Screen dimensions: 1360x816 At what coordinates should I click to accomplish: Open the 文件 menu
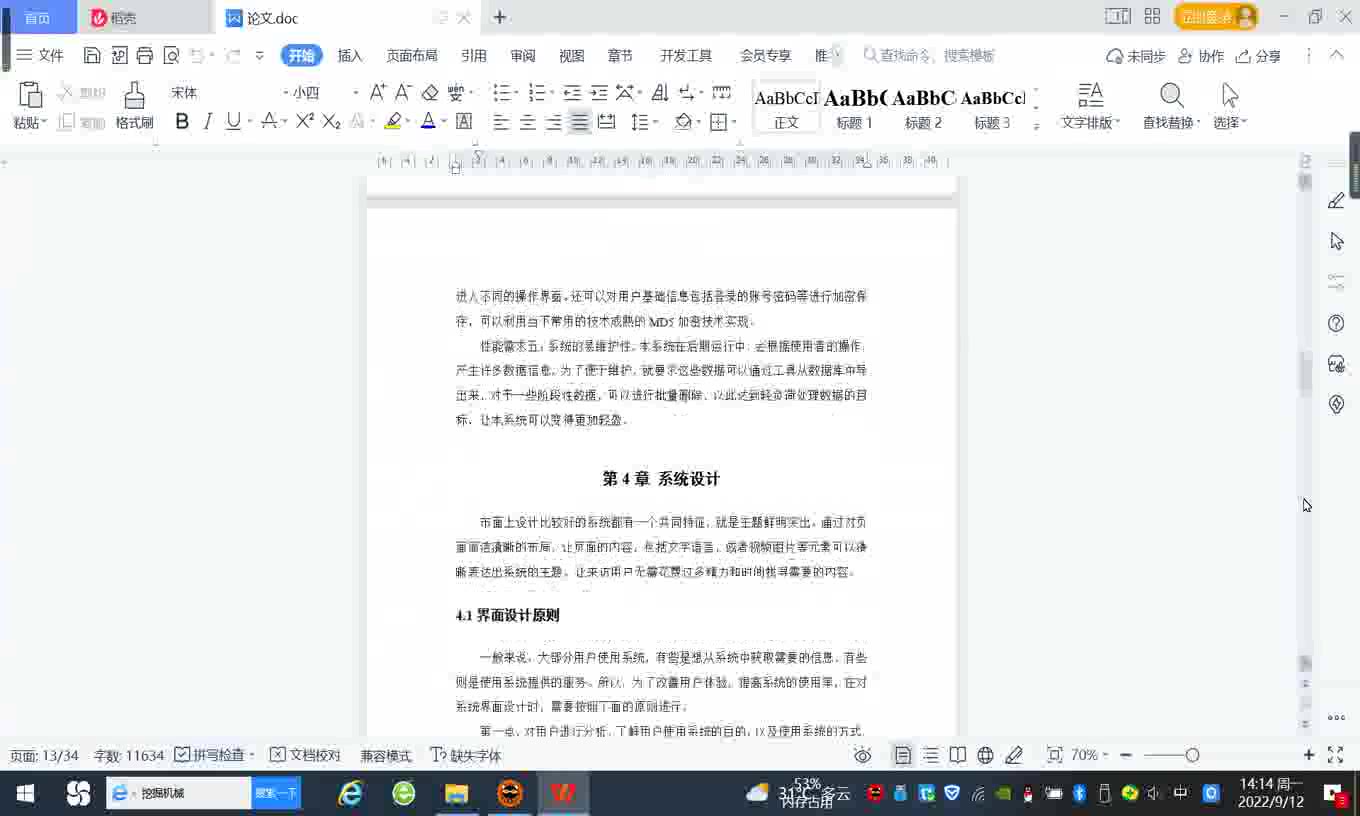40,56
